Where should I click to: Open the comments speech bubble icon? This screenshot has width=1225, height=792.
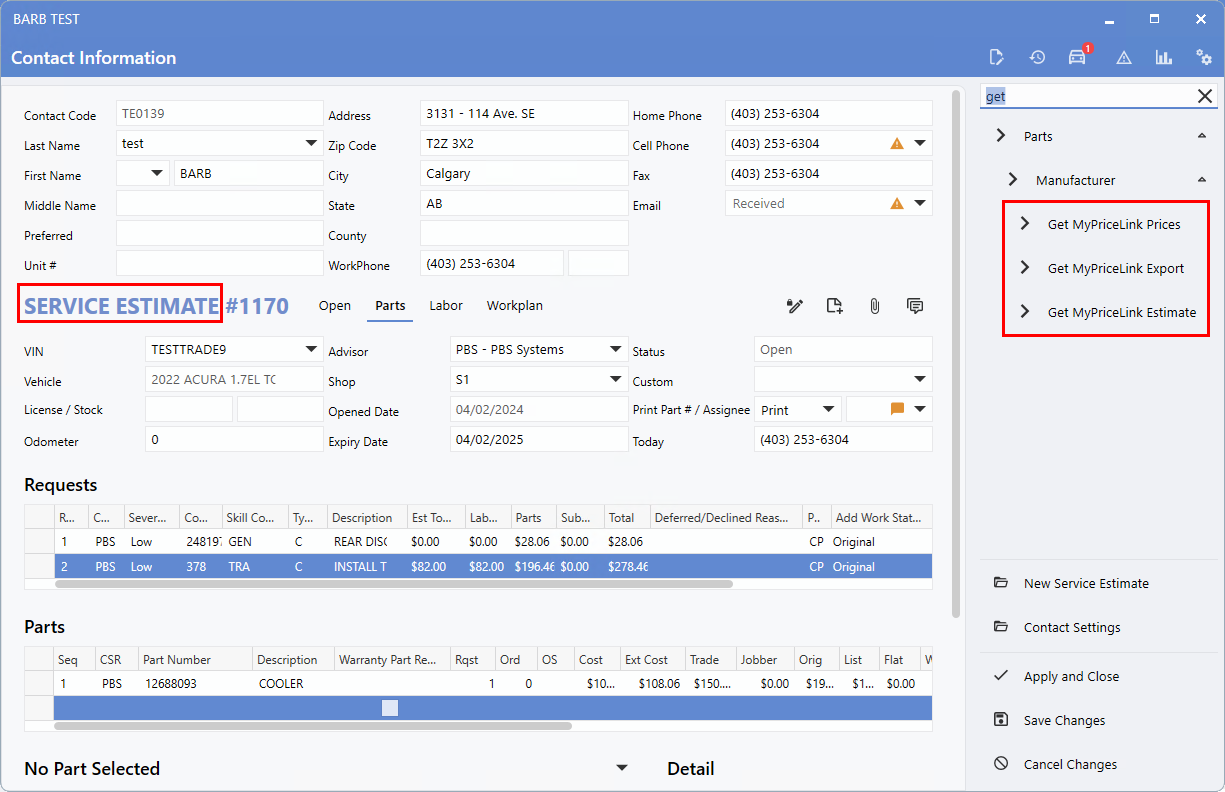(x=914, y=306)
